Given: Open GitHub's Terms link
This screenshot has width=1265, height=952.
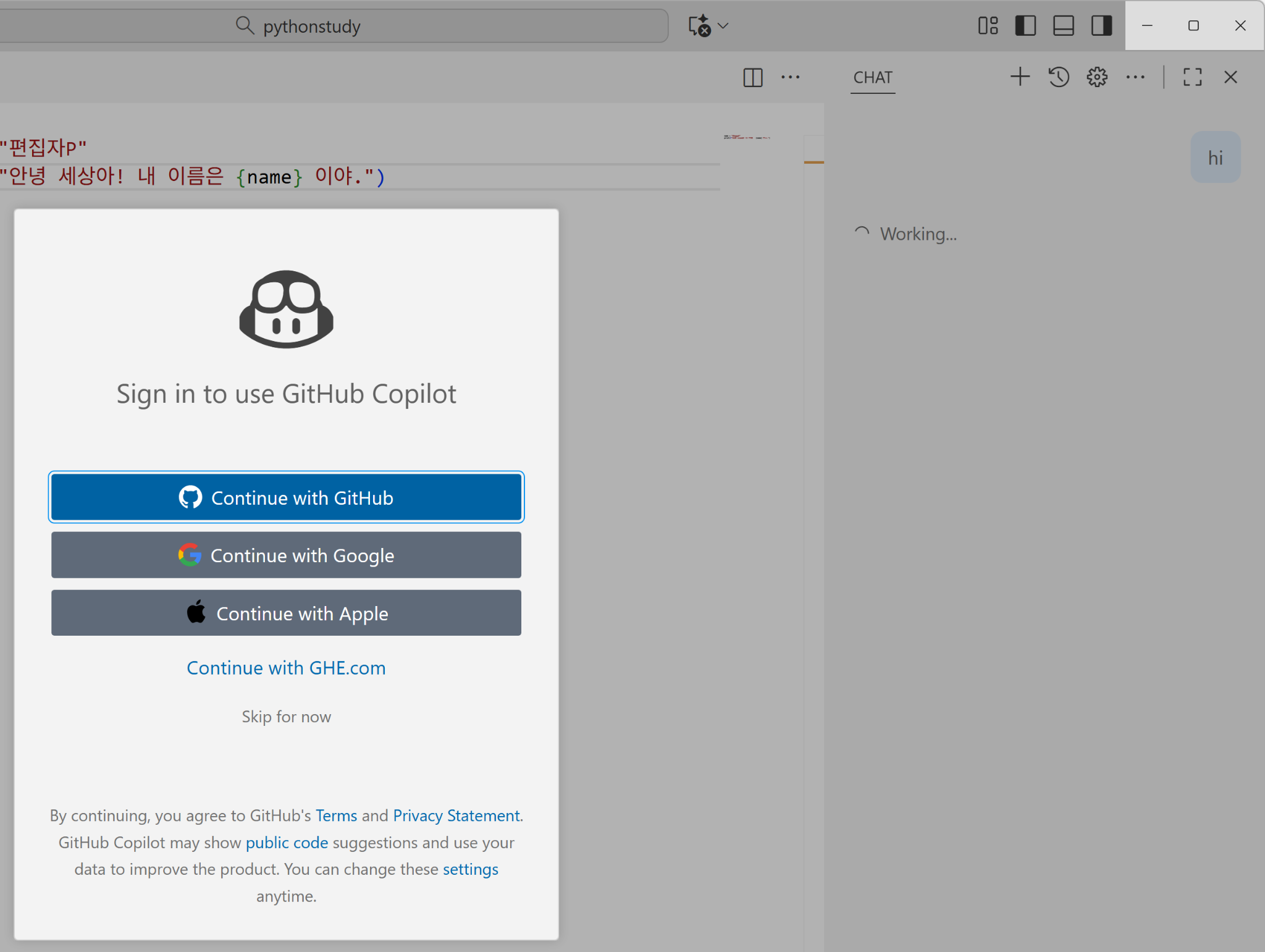Looking at the screenshot, I should pyautogui.click(x=336, y=815).
